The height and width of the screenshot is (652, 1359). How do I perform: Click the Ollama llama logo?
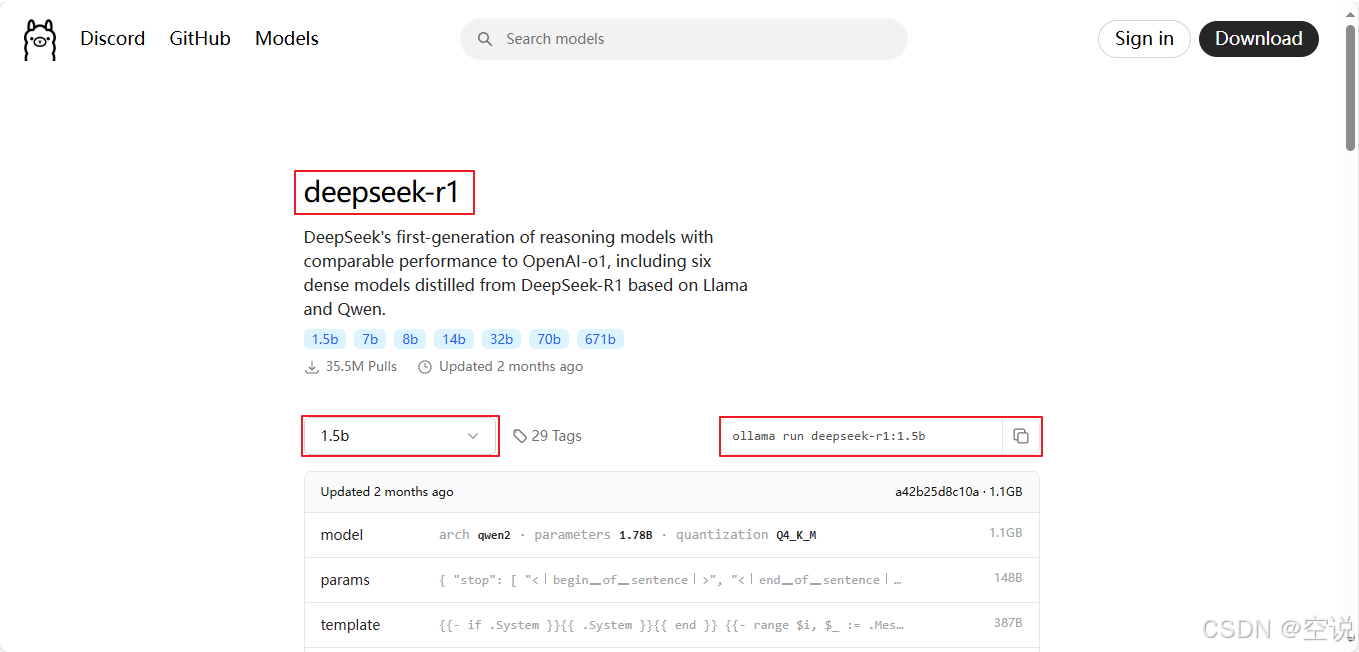coord(40,40)
